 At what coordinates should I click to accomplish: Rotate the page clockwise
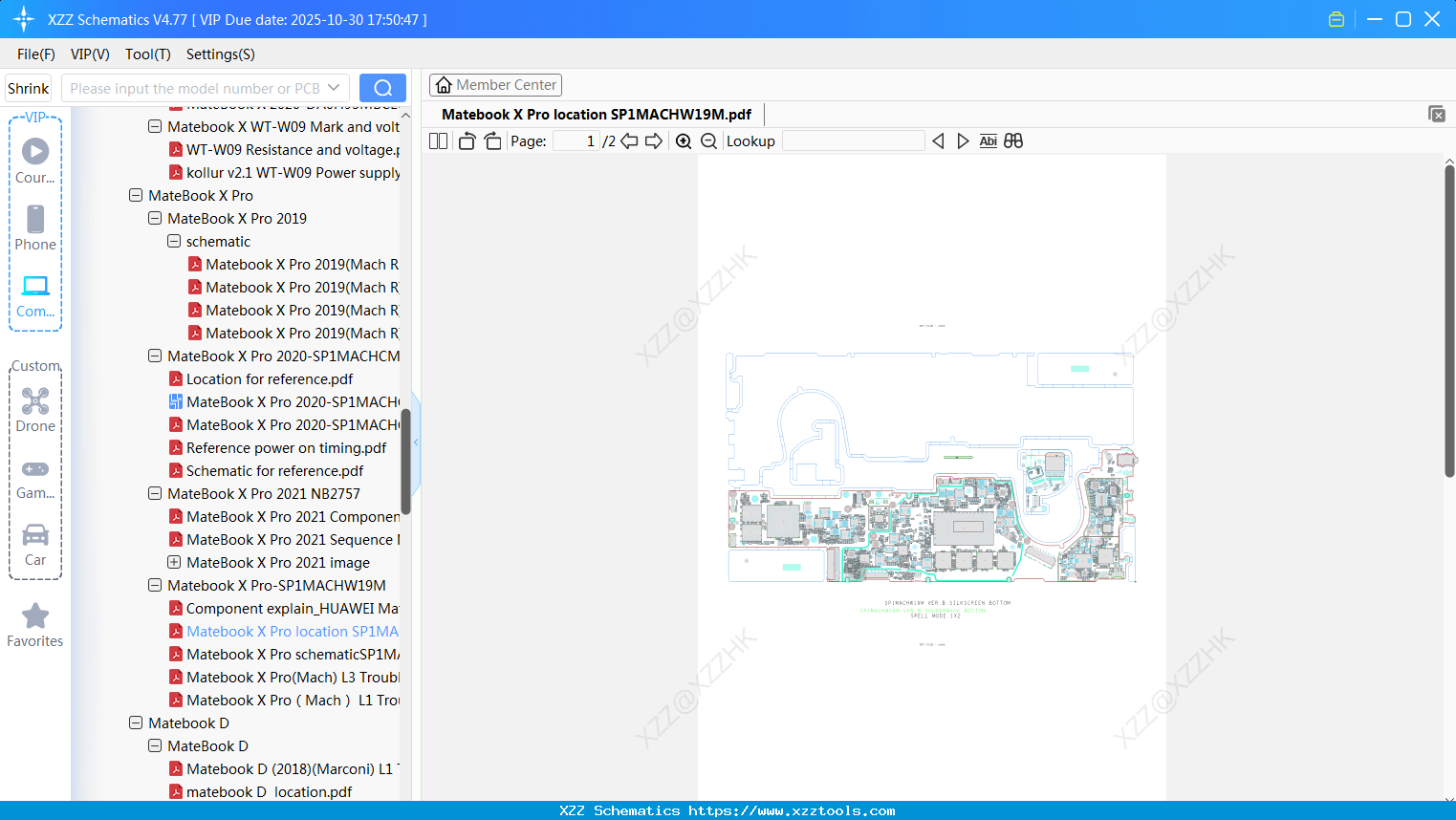492,141
